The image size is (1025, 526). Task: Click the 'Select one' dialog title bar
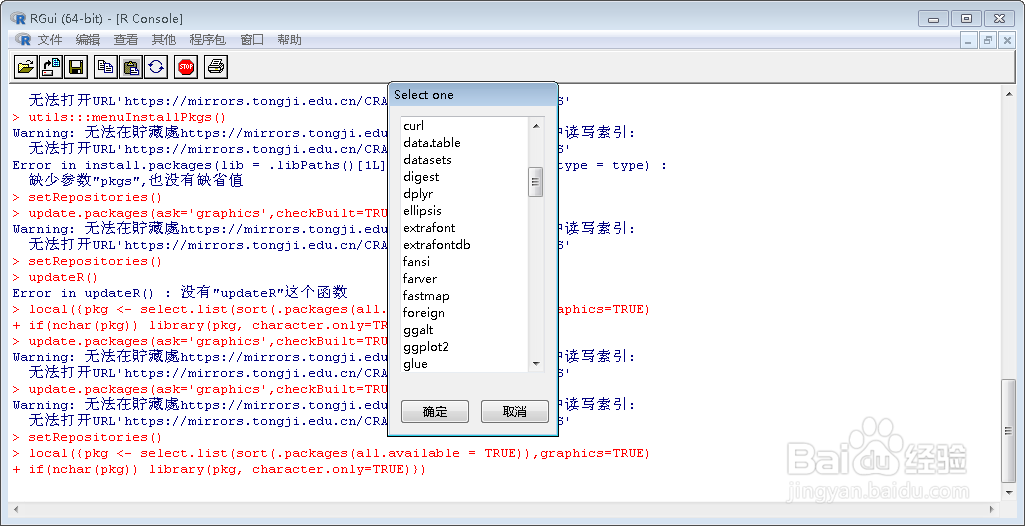pos(472,95)
